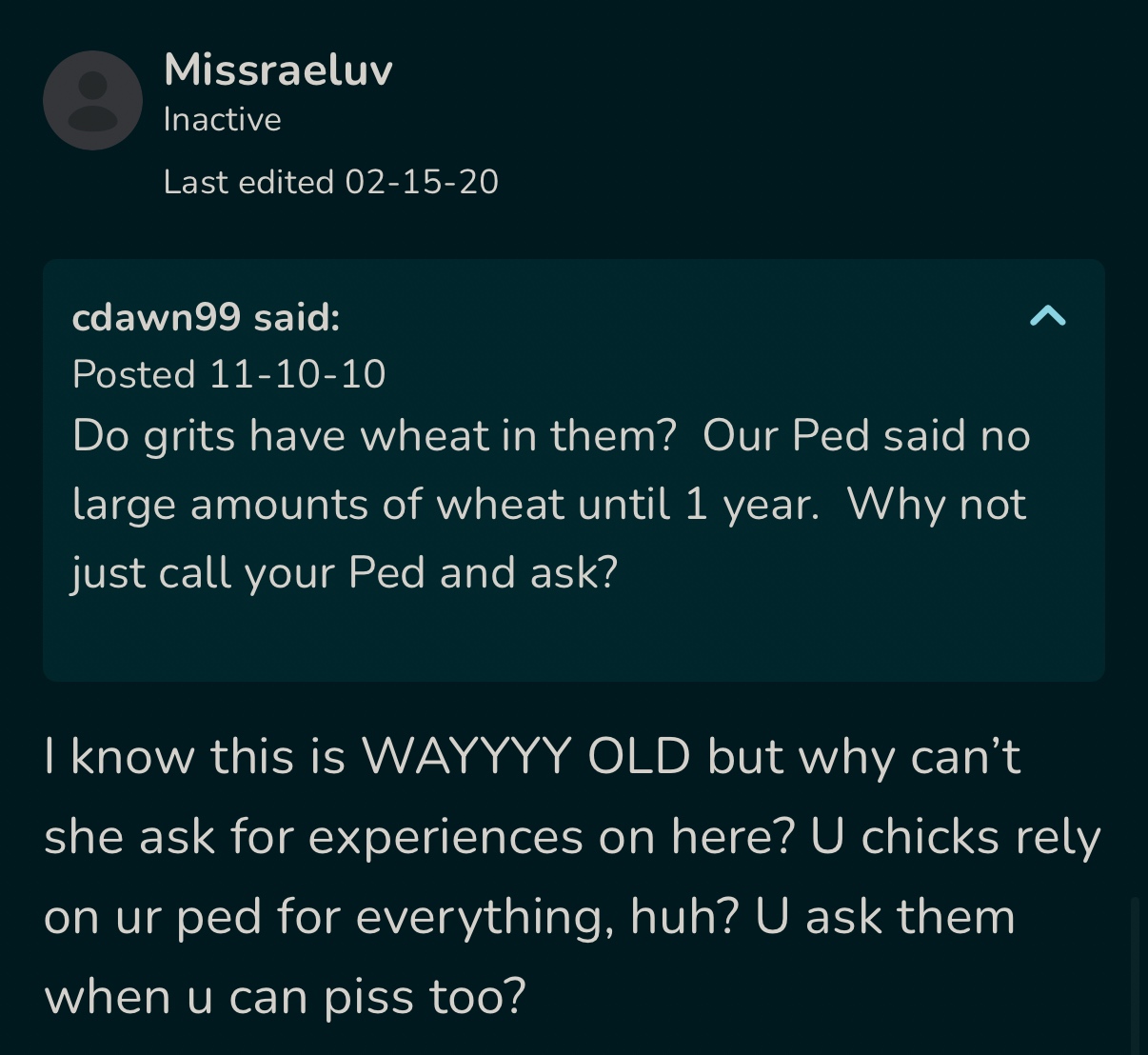This screenshot has height=1055, width=1148.
Task: Click the "large amounts of wheat until 1 year" text
Action: [x=445, y=504]
